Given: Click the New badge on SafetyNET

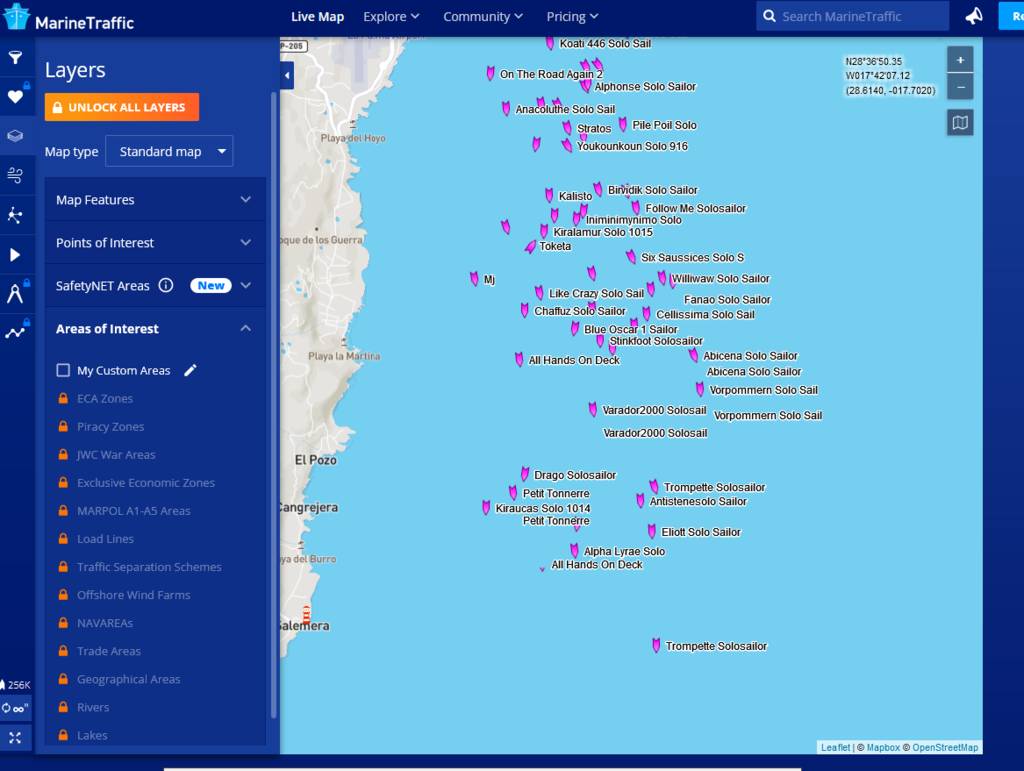Looking at the screenshot, I should point(211,285).
